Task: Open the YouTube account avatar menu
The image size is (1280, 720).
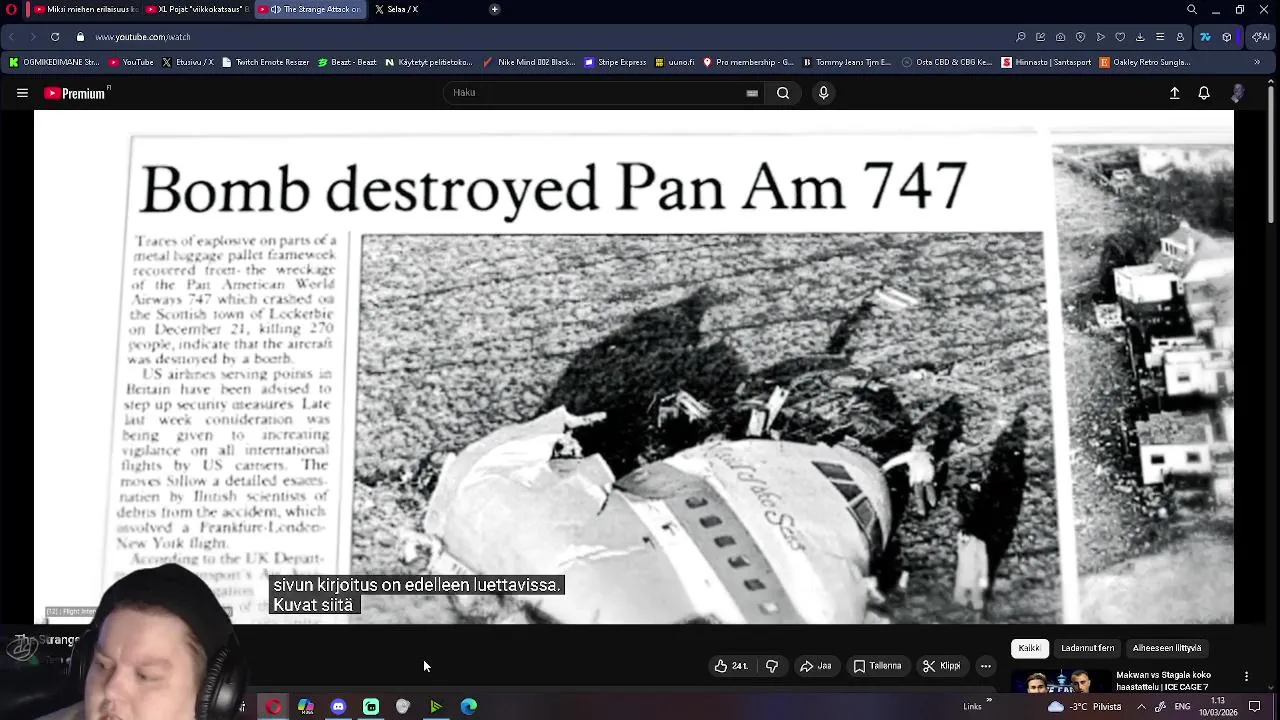Action: point(1238,93)
